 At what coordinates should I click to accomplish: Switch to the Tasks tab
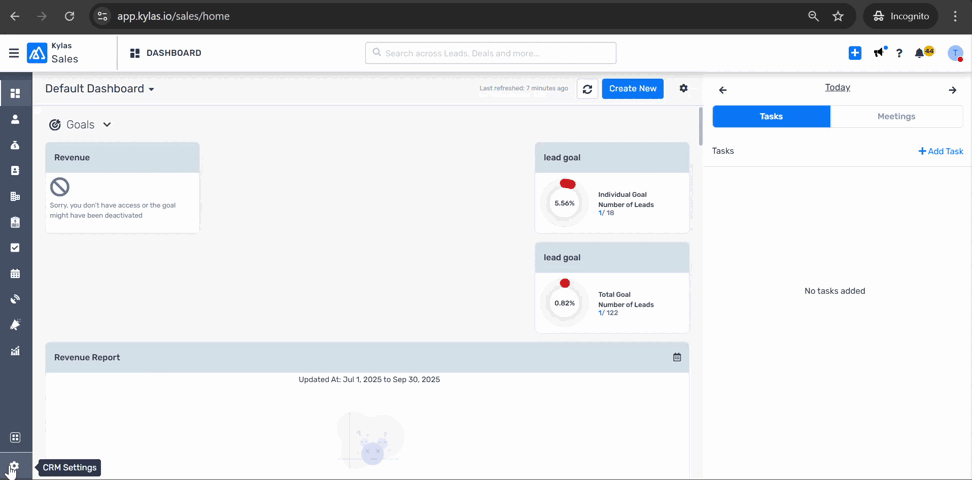coord(771,116)
